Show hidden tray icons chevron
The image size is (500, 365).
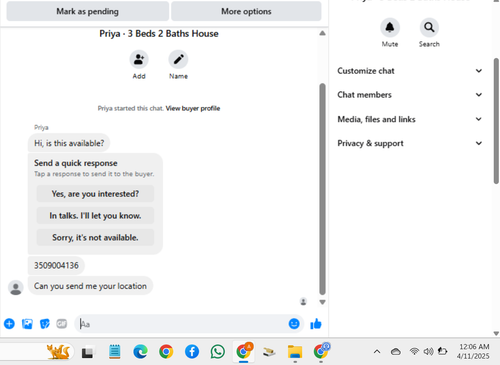pyautogui.click(x=377, y=351)
